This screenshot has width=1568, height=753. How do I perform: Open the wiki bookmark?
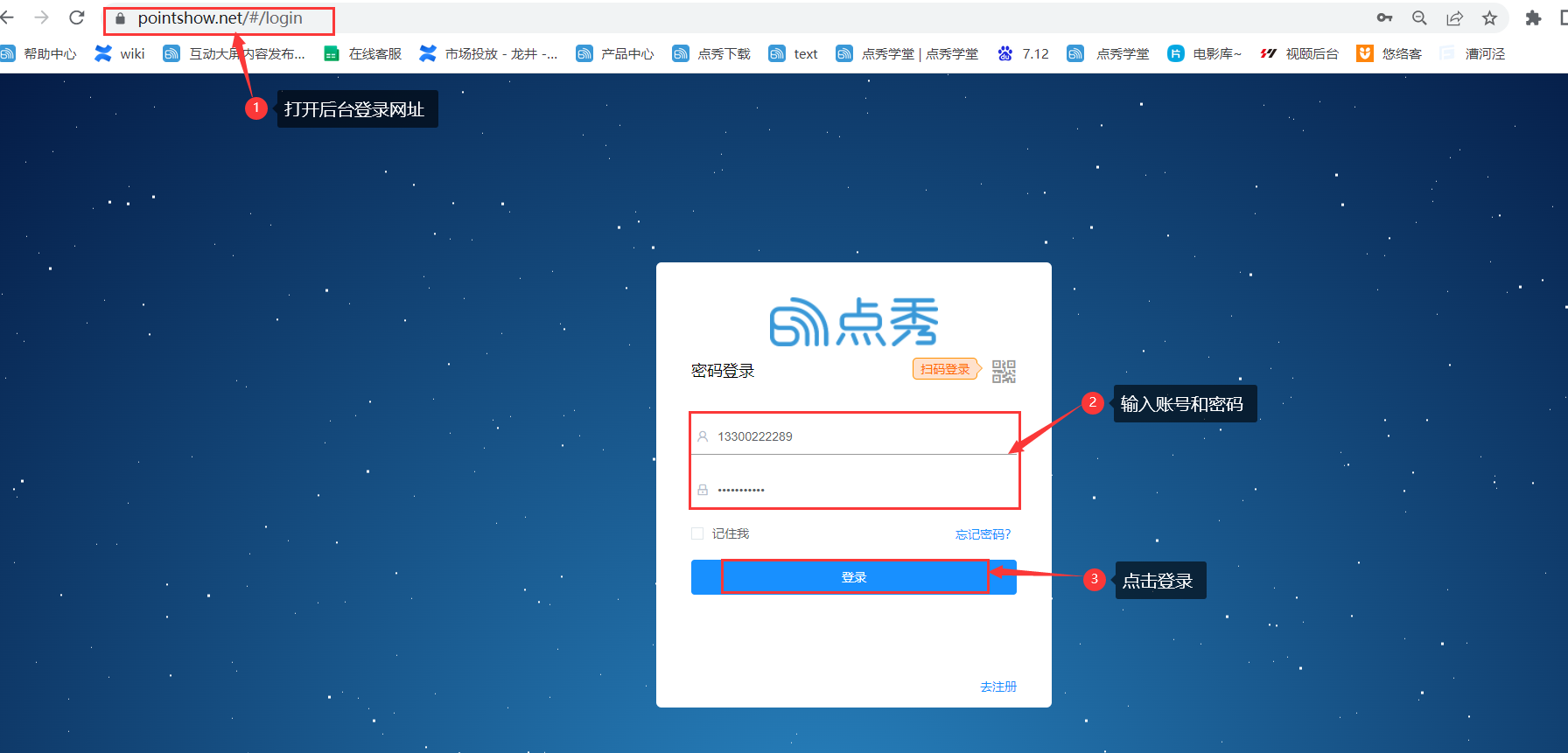coord(120,53)
